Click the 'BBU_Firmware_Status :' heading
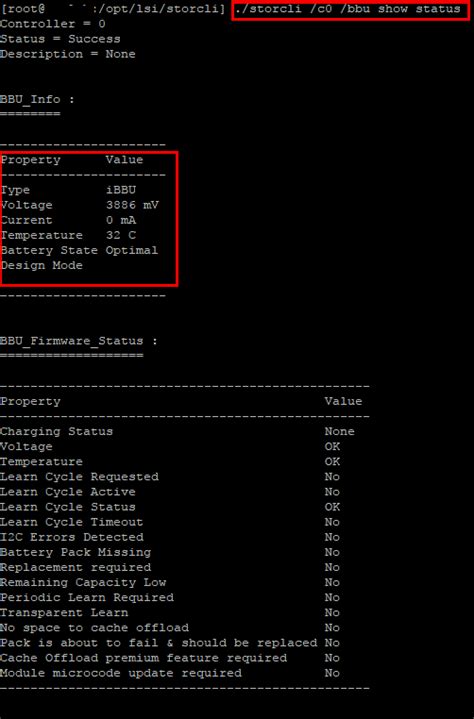 (x=79, y=341)
